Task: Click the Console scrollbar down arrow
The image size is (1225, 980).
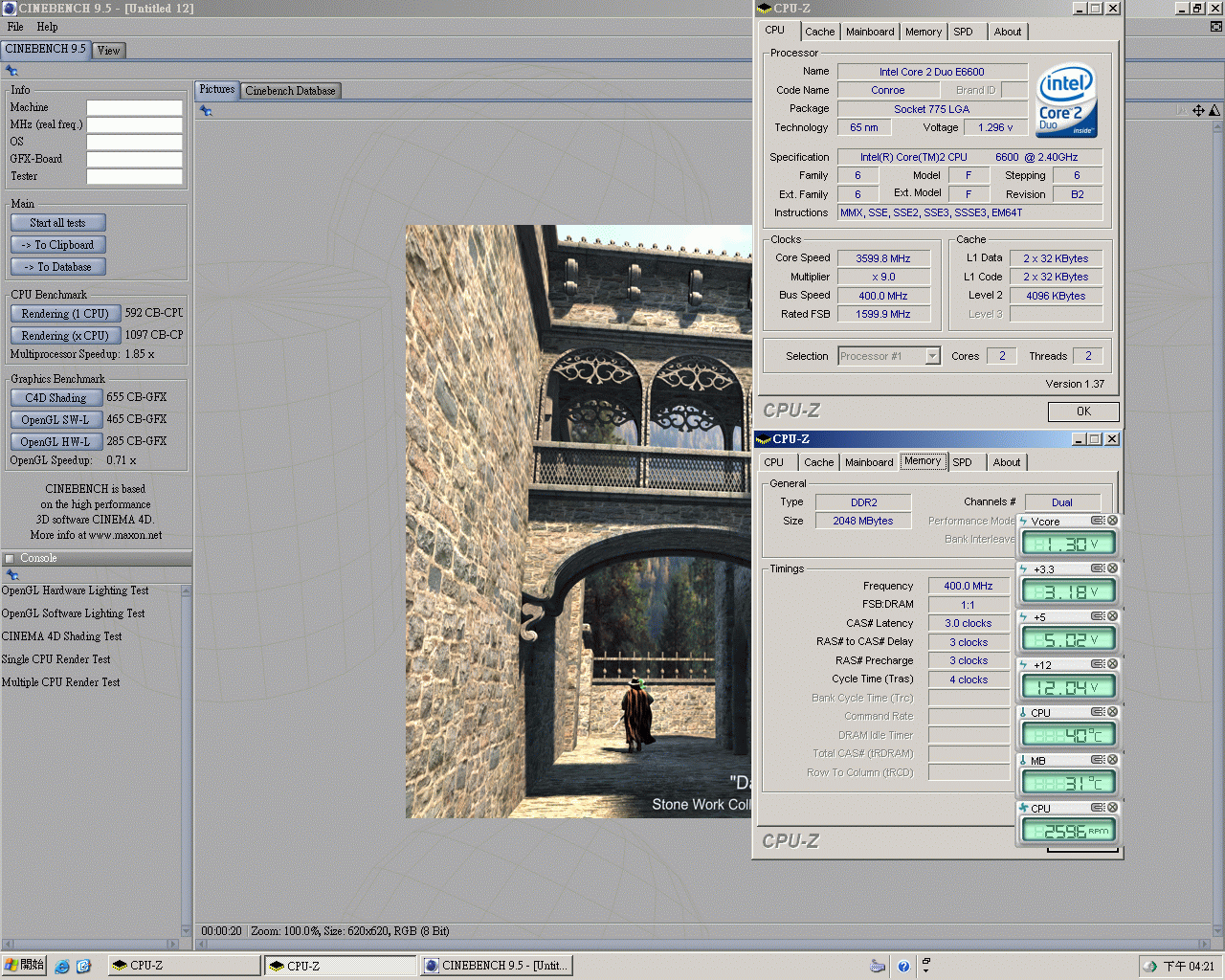Action: click(x=186, y=930)
